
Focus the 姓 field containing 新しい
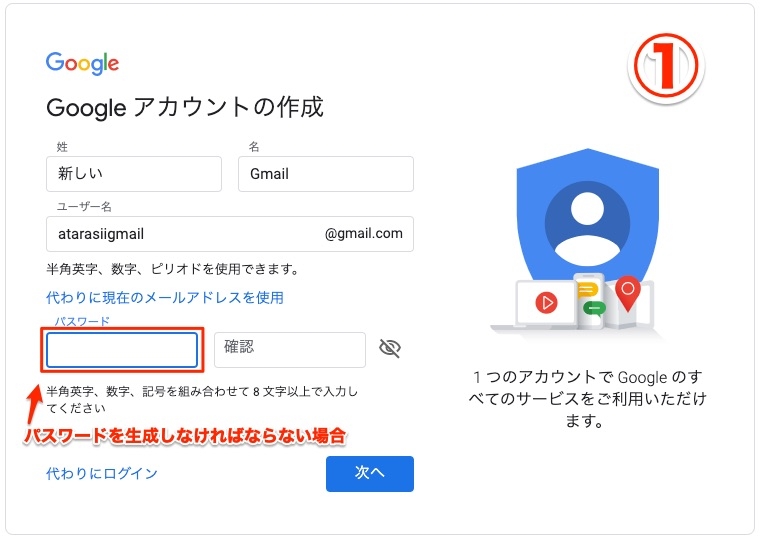[133, 174]
